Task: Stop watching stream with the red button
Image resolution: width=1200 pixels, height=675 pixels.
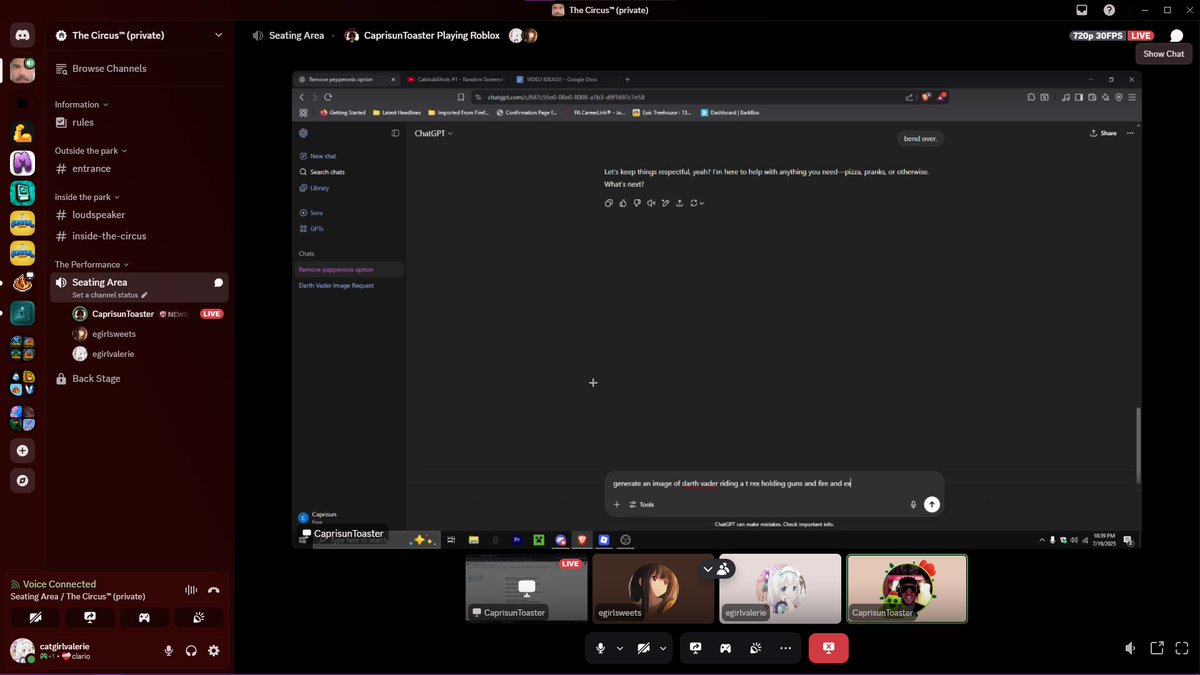Action: 828,648
